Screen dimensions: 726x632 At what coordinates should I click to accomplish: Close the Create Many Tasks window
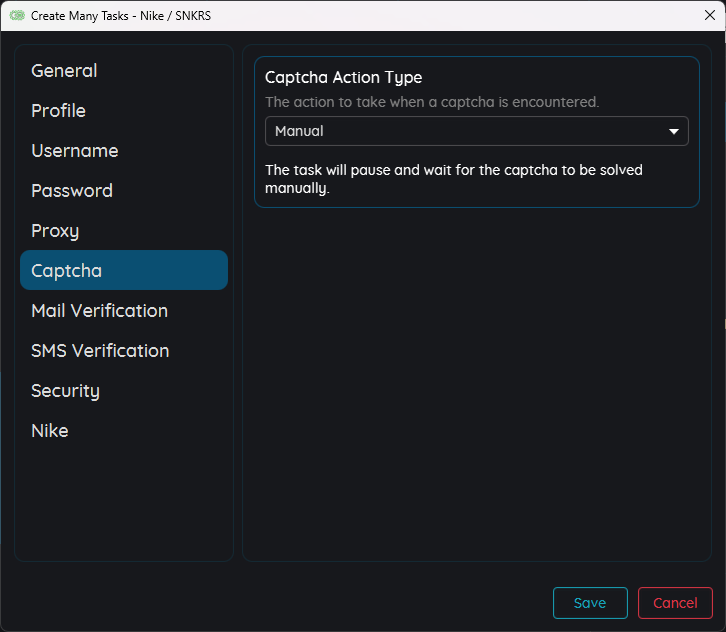click(709, 15)
